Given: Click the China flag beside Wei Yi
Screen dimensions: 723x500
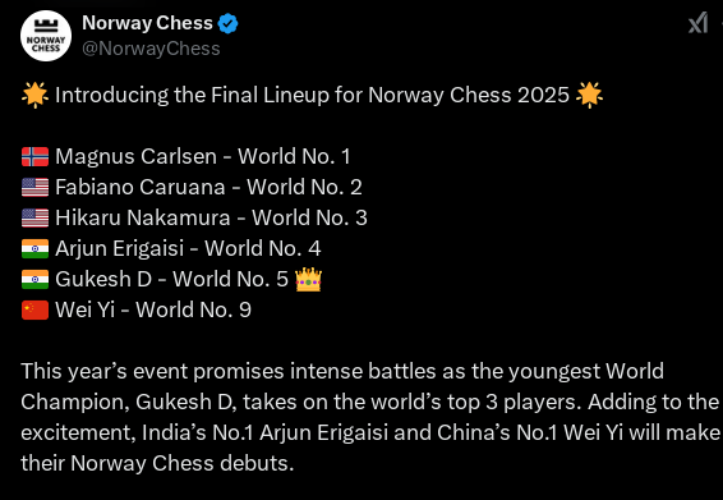Looking at the screenshot, I should (x=34, y=310).
